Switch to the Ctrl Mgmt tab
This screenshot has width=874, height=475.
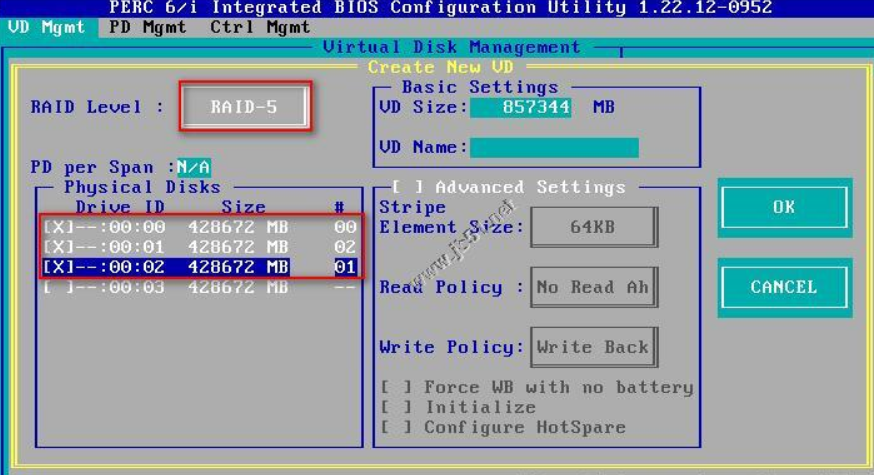point(260,27)
